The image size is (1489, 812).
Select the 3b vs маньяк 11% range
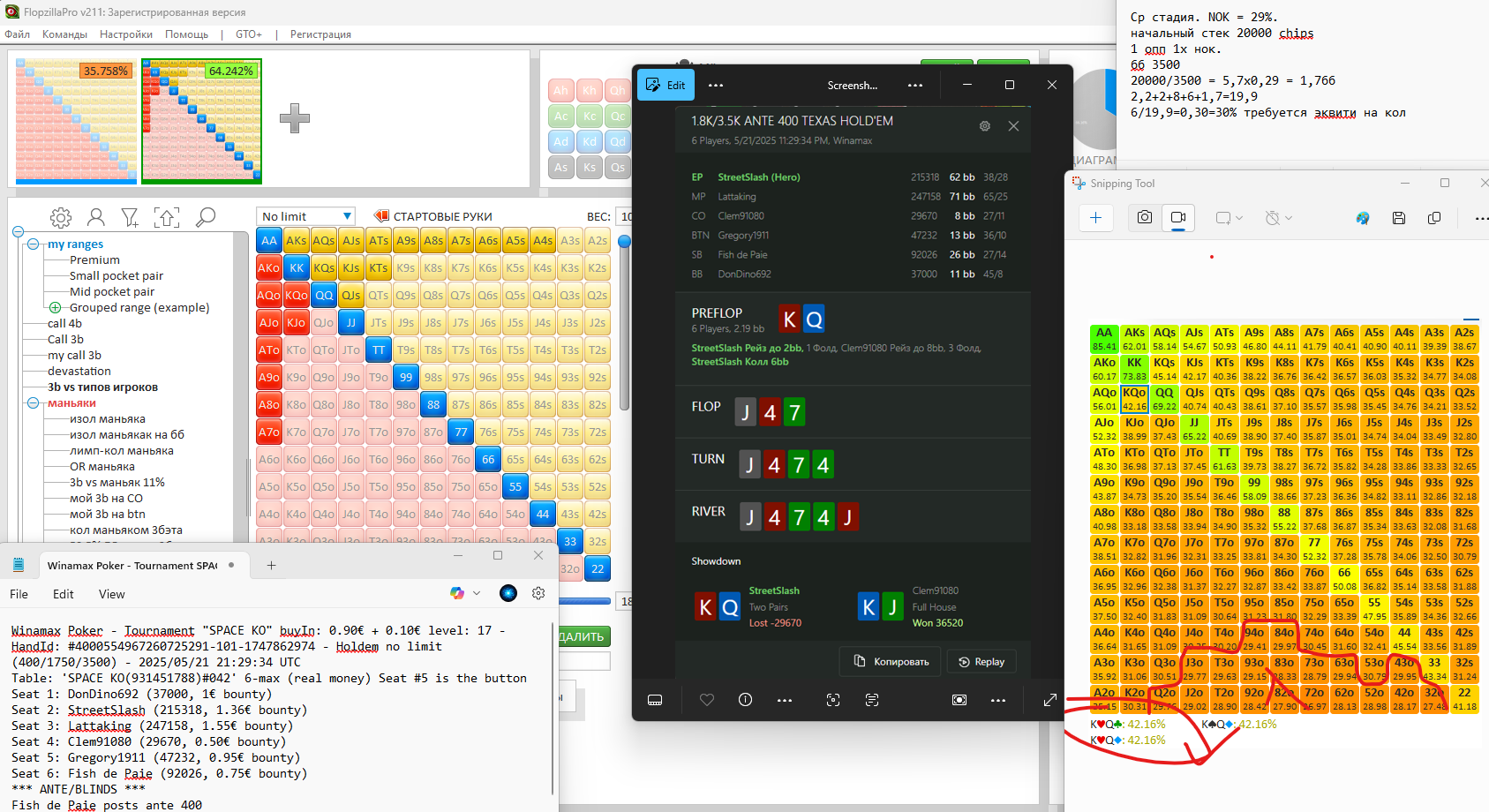tap(117, 483)
